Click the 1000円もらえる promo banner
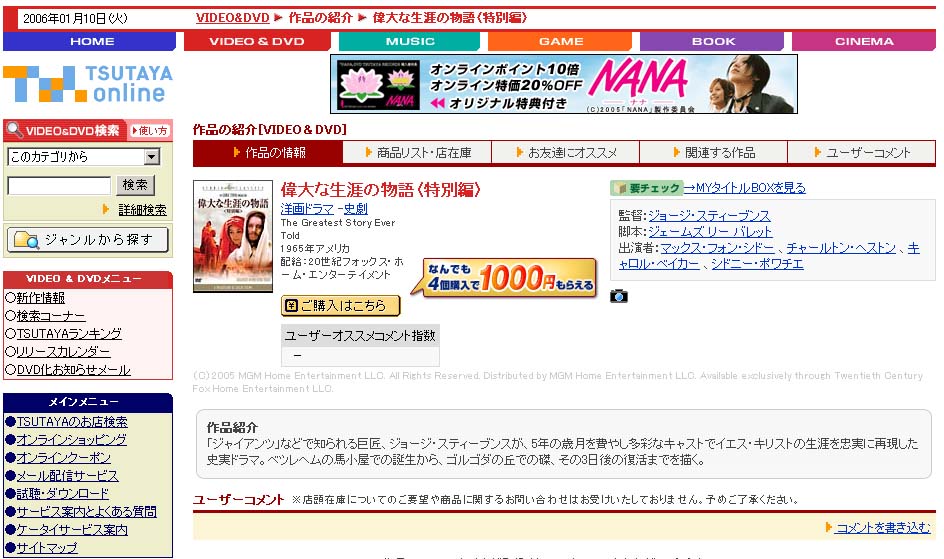This screenshot has width=944, height=559. coord(505,277)
